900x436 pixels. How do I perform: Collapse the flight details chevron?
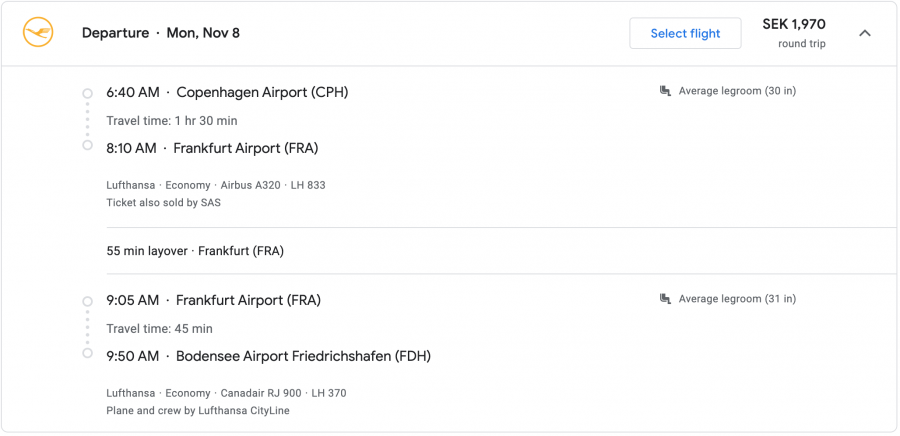point(865,33)
